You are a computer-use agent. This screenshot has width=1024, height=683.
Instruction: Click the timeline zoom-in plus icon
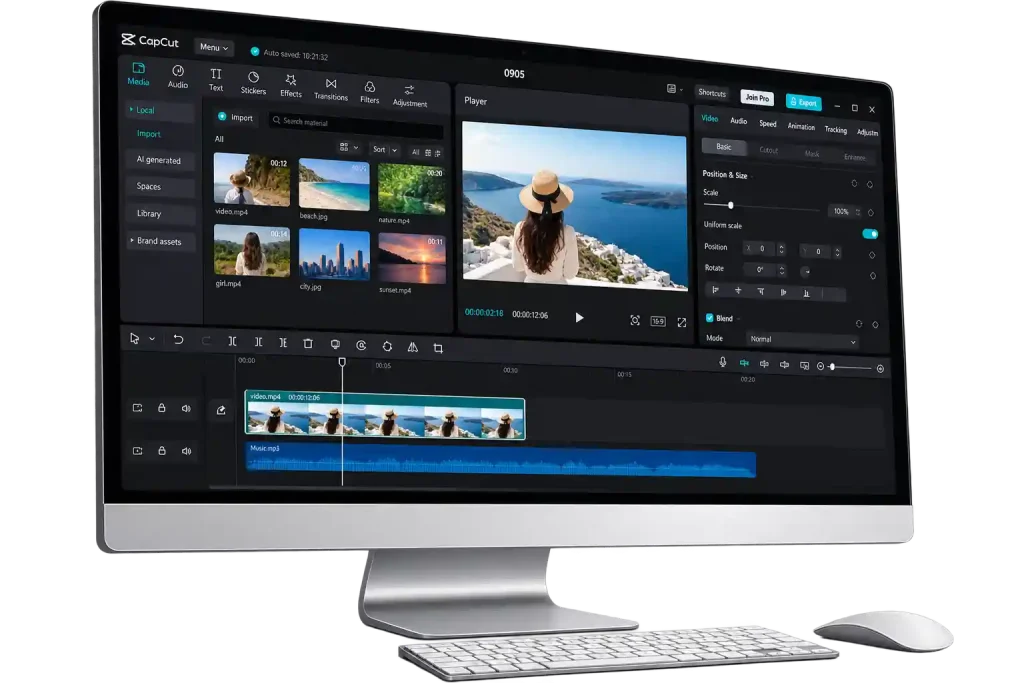tap(880, 368)
